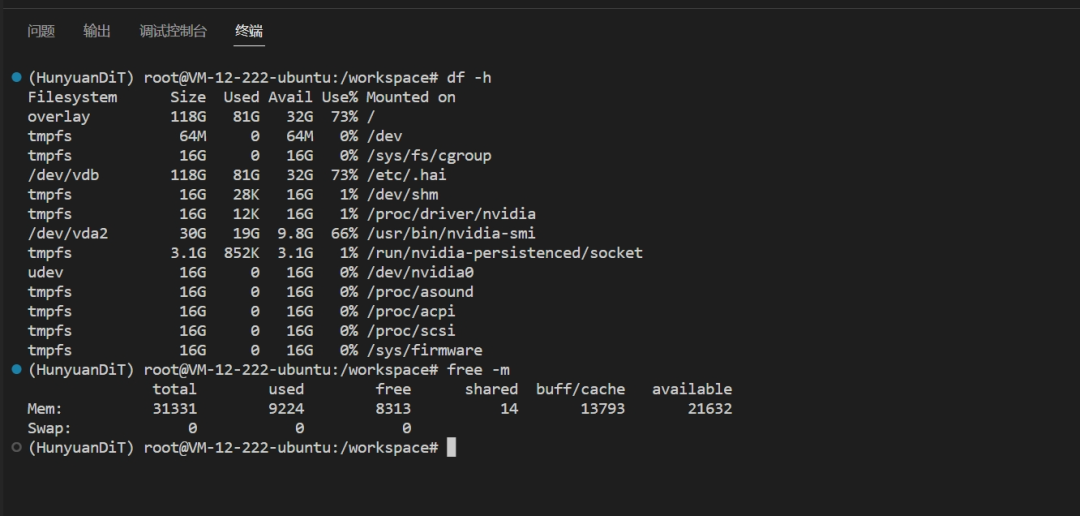Screen dimensions: 1080x516
Task: Click the blue dot beside free -m command
Action: (x=17, y=369)
